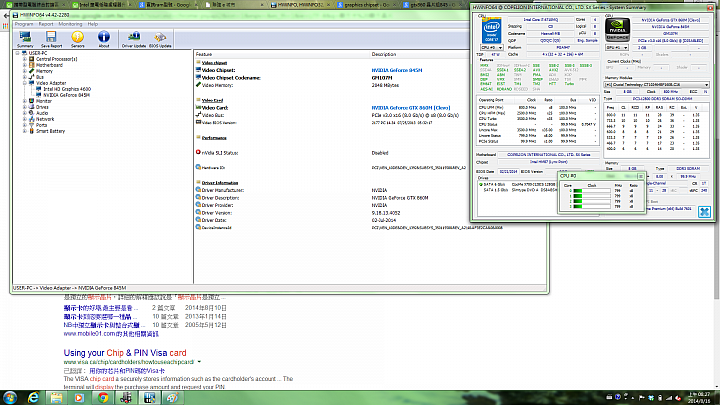Viewport: 720px width, 405px height.
Task: Select the Smart Battery tree node
Action: 51,131
